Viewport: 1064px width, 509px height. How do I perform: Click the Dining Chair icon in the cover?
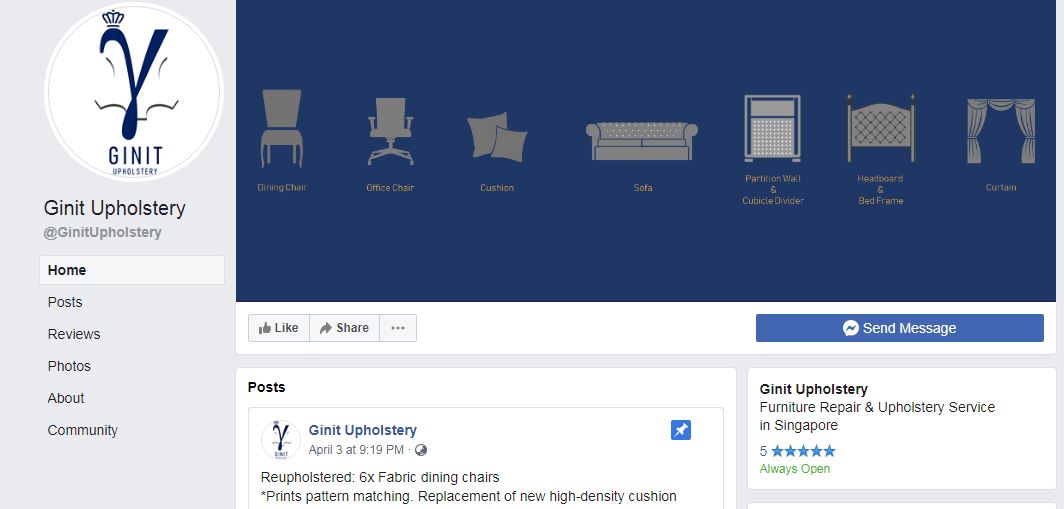point(282,128)
